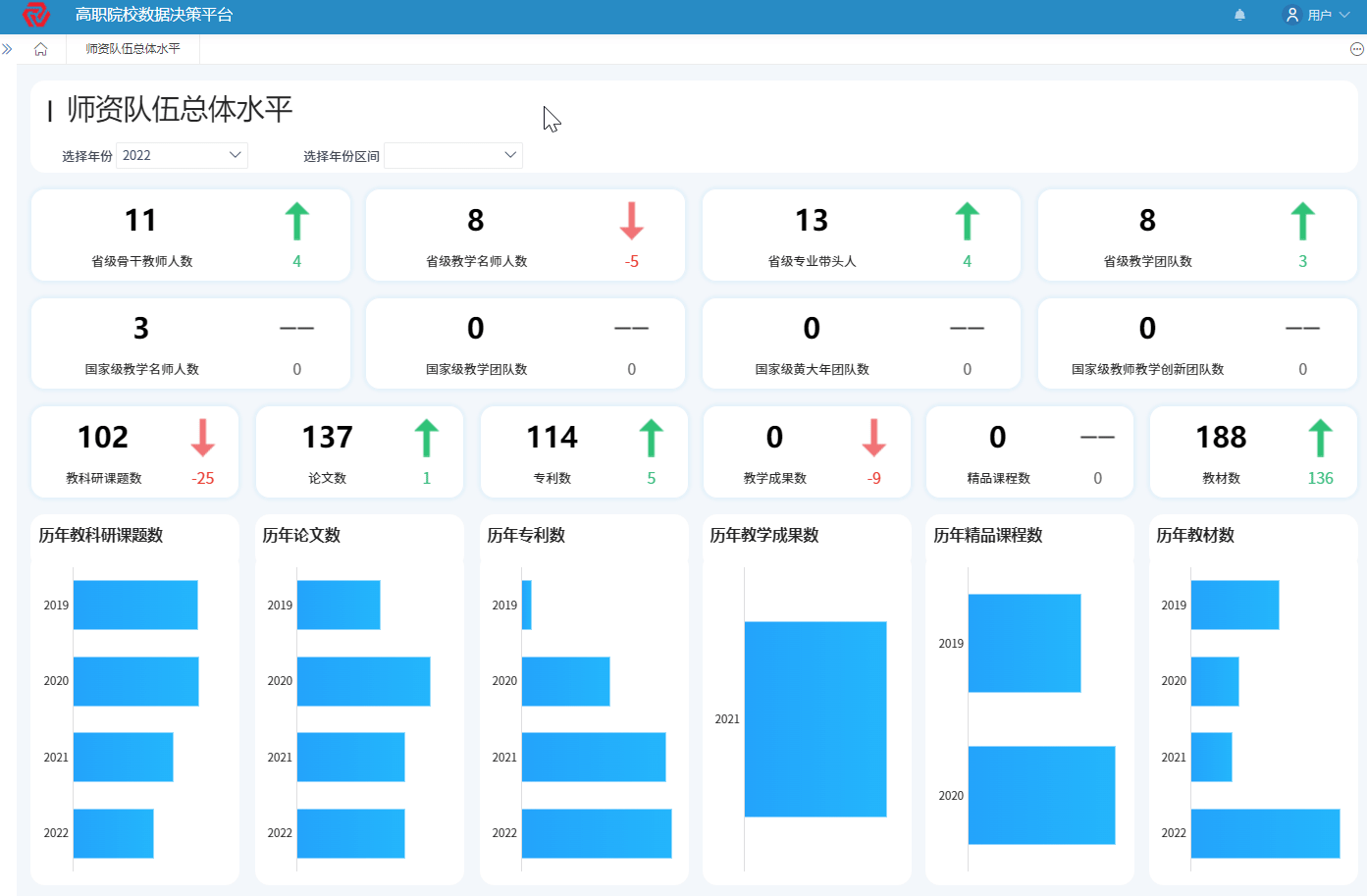
Task: Click green up arrow on 教材数 card
Action: (x=1320, y=438)
